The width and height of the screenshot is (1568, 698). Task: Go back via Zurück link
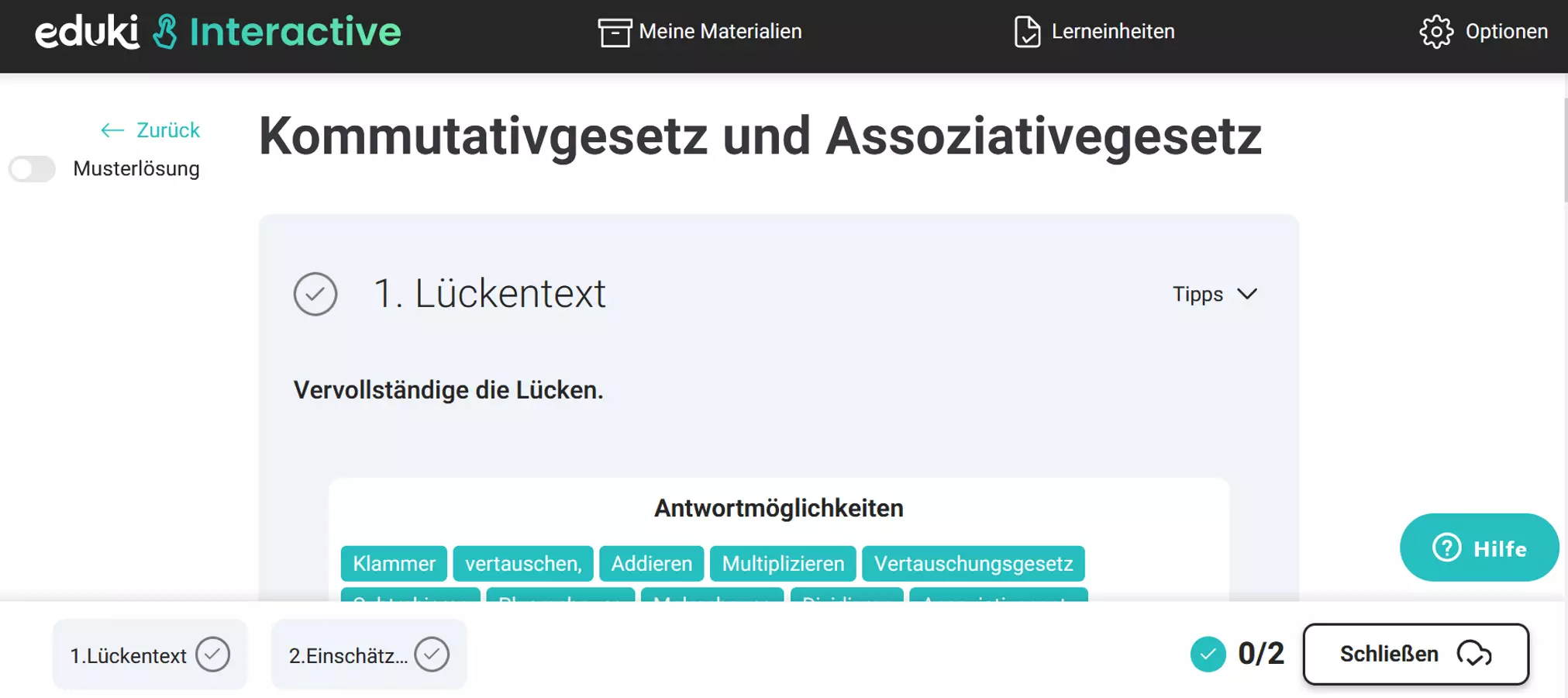pos(150,130)
